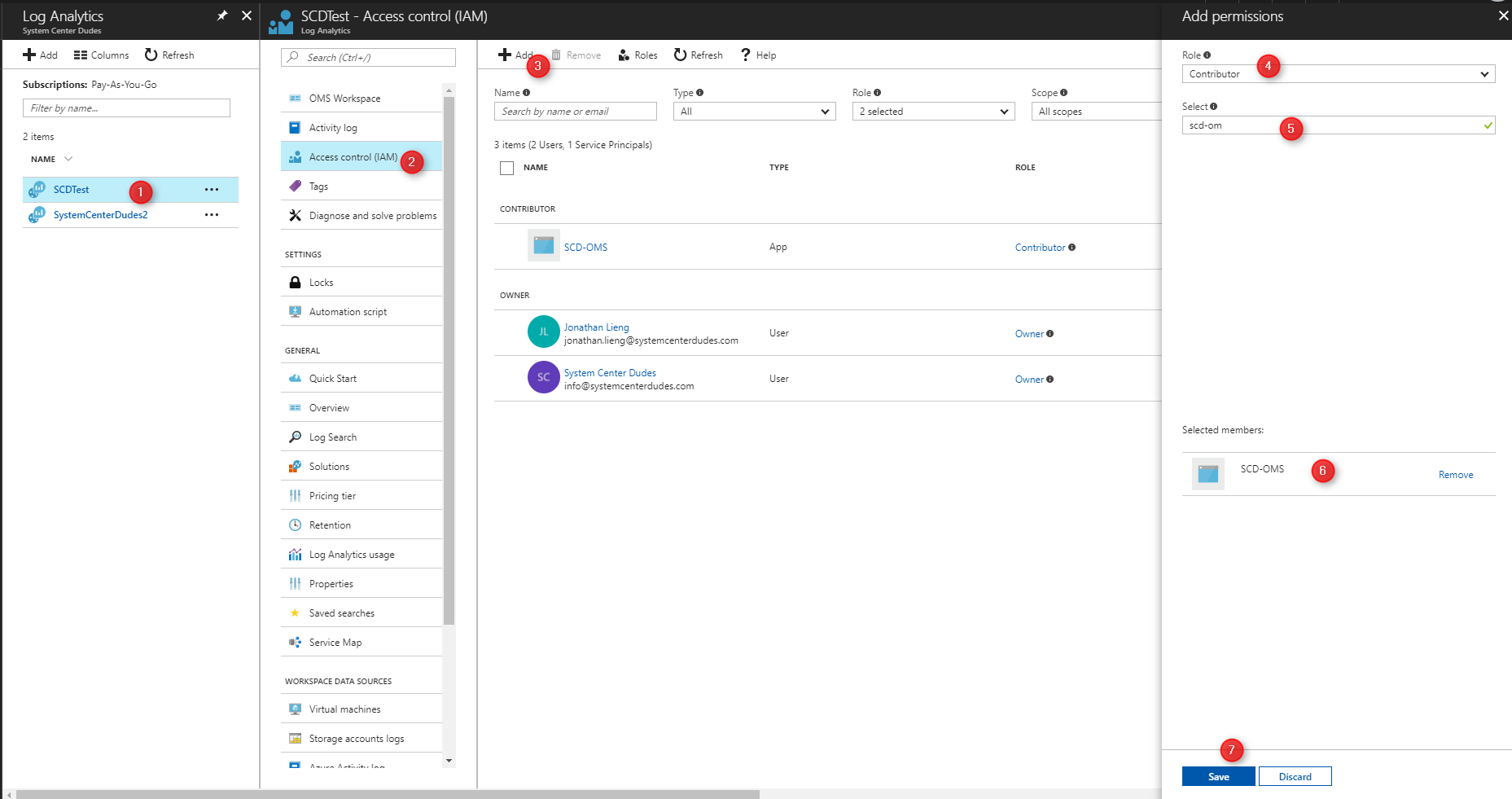
Task: Open the Type filter dropdown
Action: [755, 112]
